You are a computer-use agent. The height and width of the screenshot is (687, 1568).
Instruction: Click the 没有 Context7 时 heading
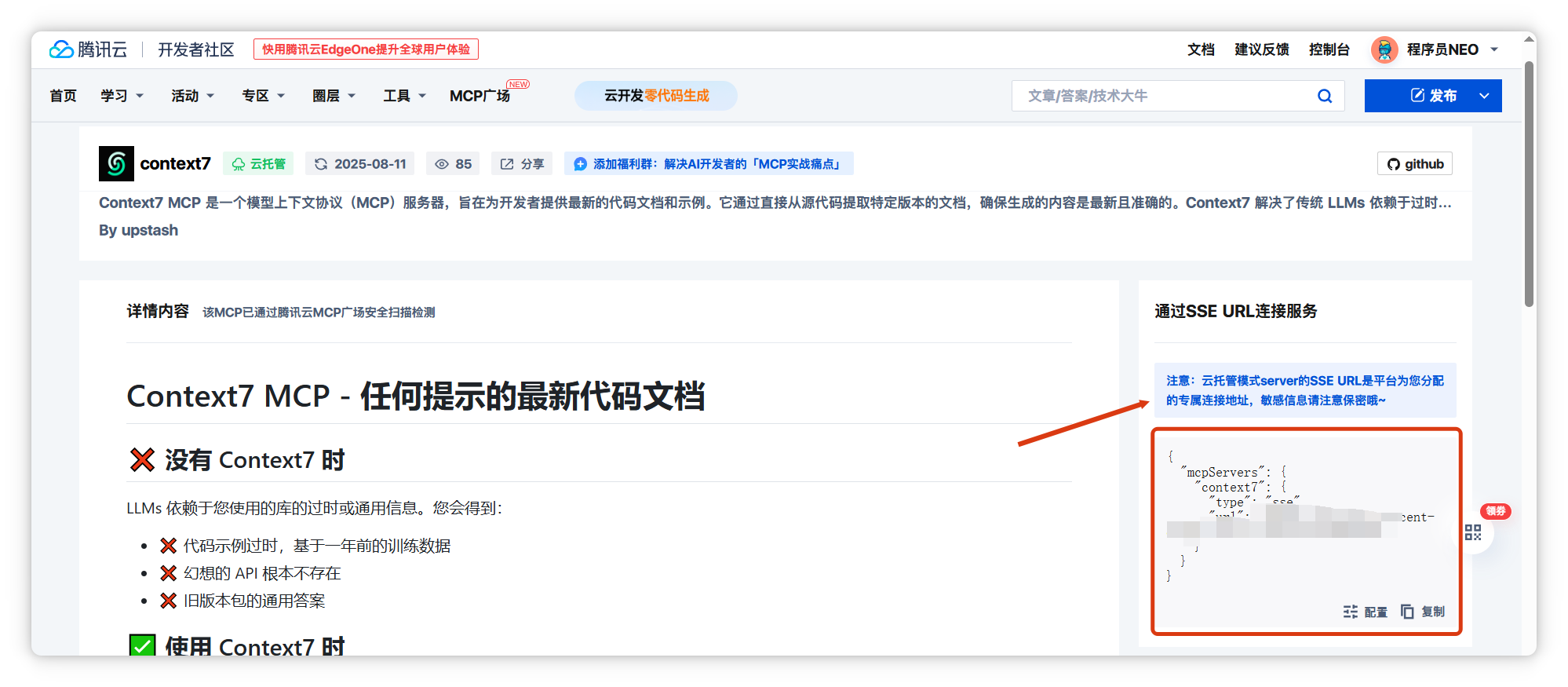click(x=237, y=460)
